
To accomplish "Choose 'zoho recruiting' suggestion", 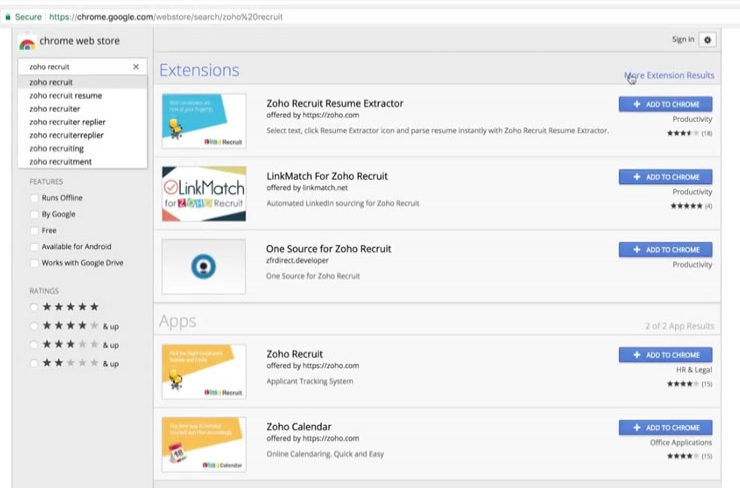I will point(83,148).
